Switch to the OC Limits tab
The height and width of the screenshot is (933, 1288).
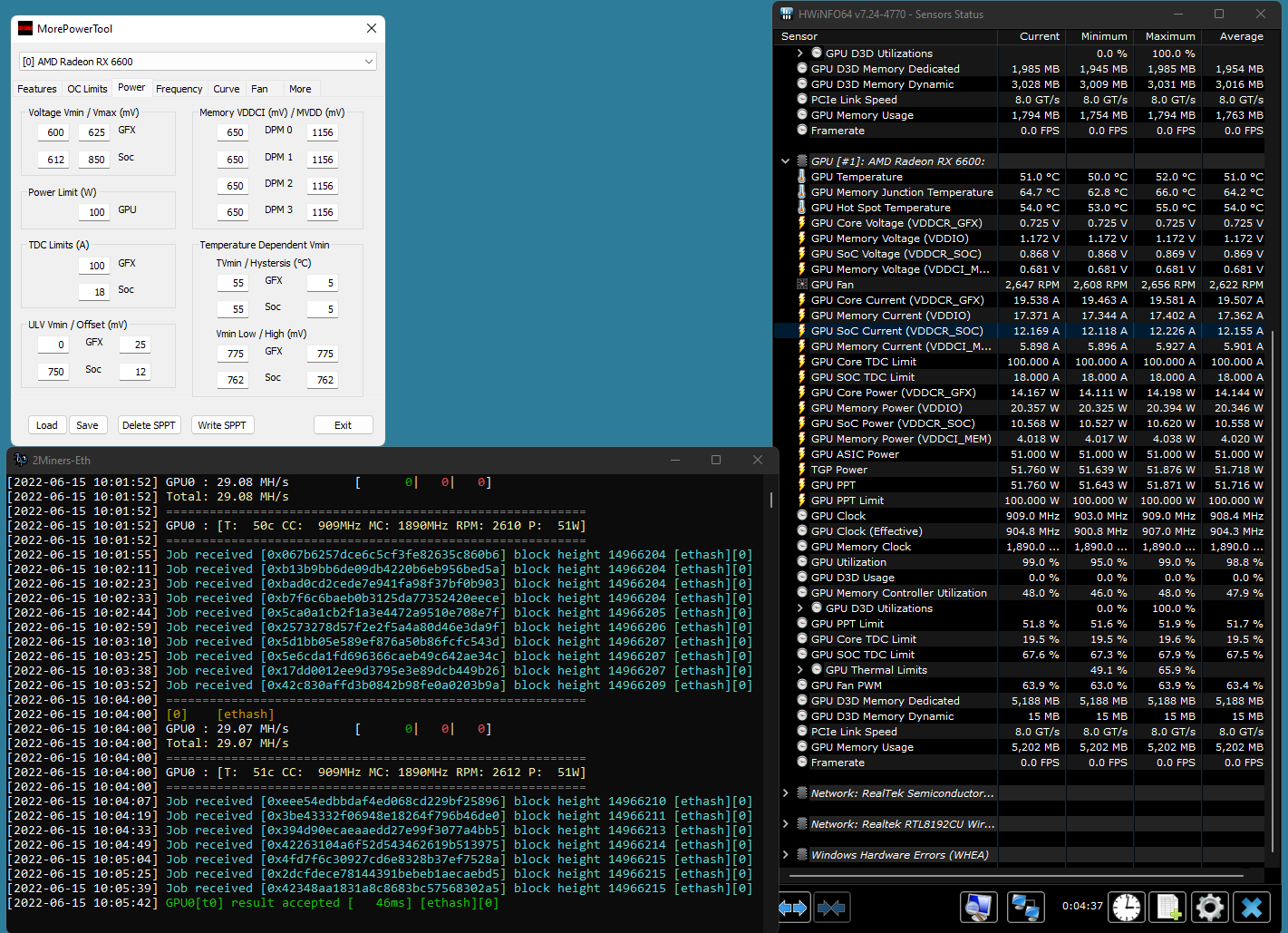(87, 89)
